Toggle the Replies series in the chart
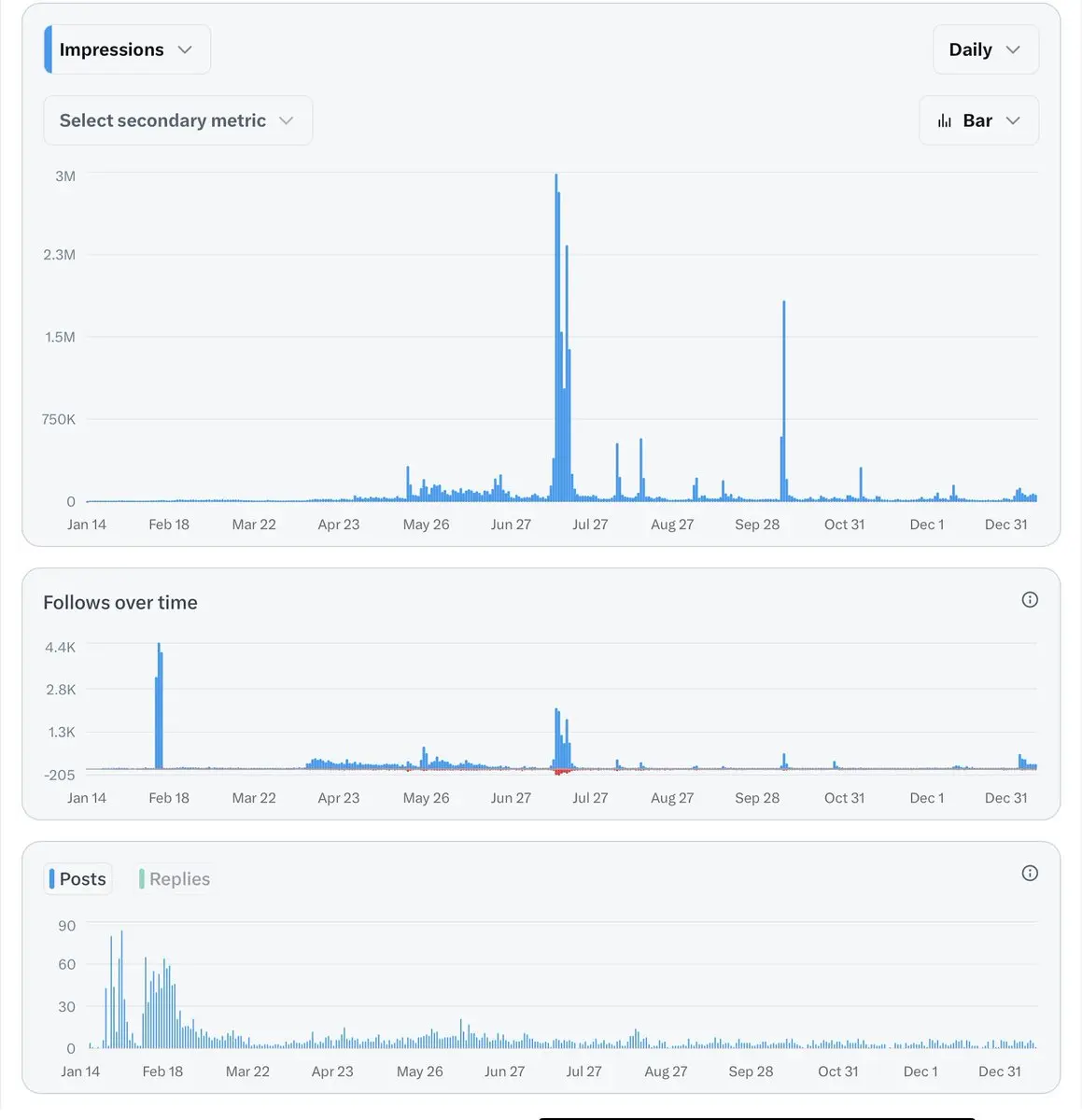Image resolution: width=1082 pixels, height=1120 pixels. (175, 878)
